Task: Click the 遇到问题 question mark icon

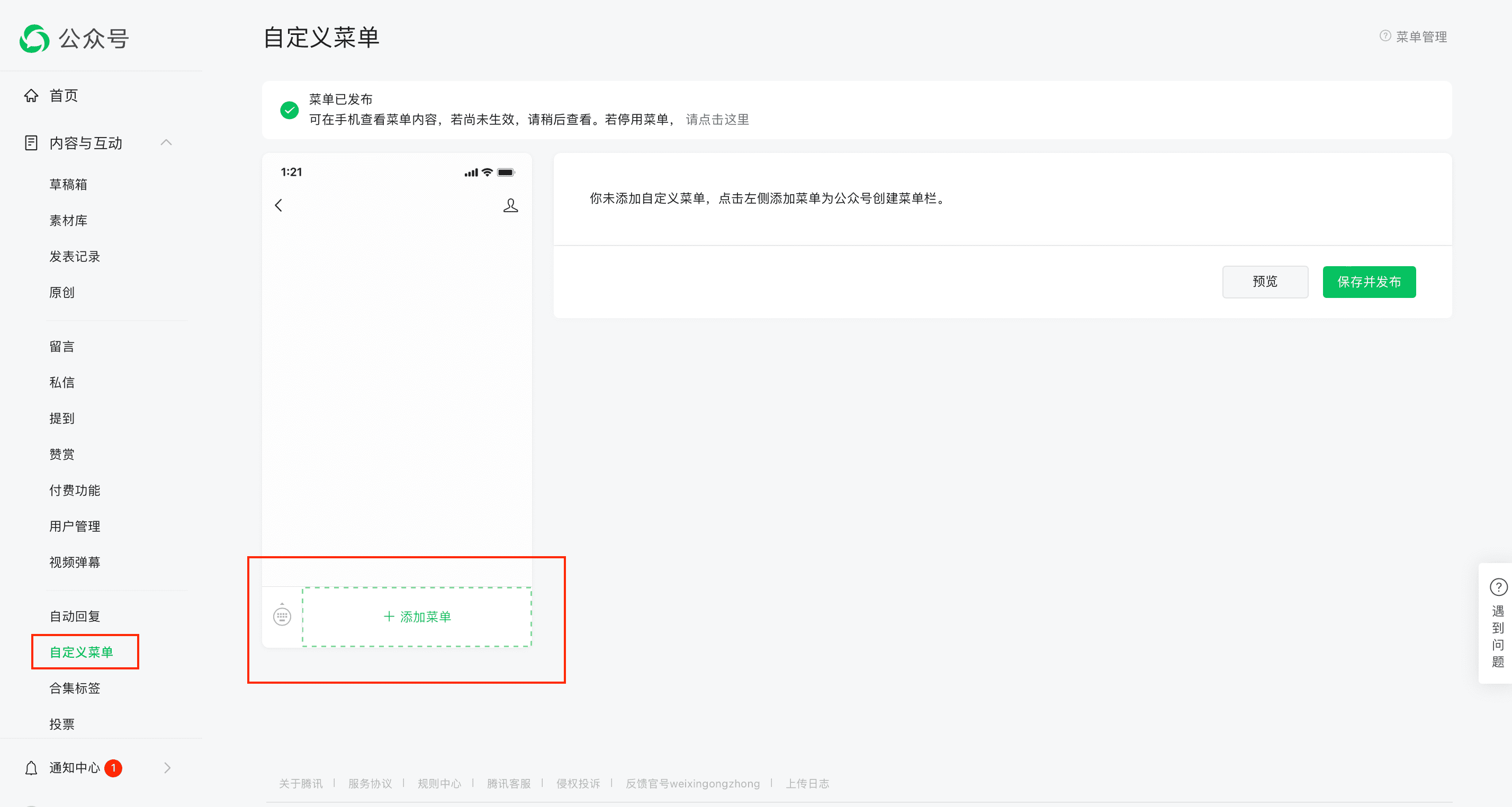Action: point(1498,587)
